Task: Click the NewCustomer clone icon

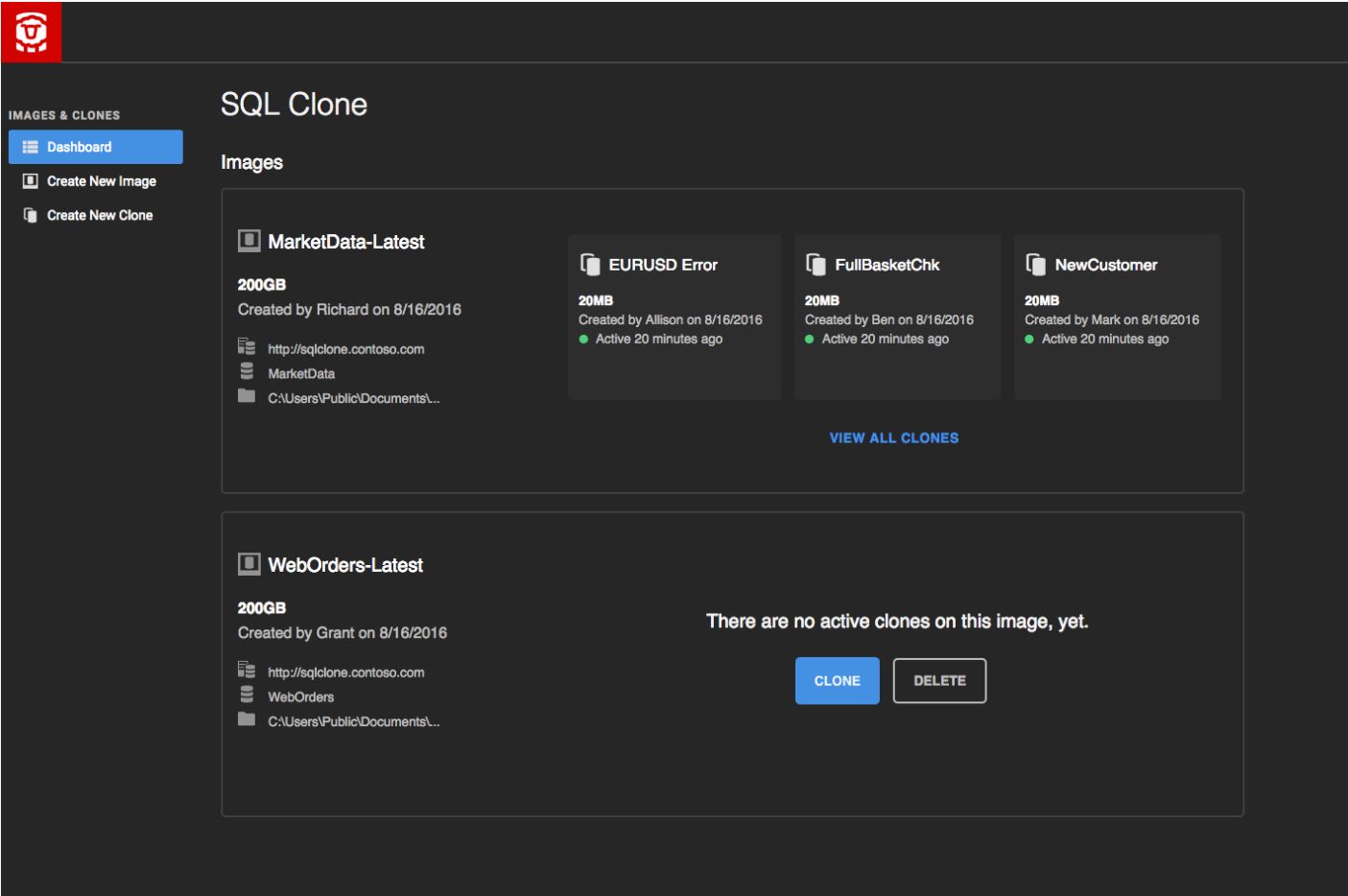Action: pos(1035,264)
